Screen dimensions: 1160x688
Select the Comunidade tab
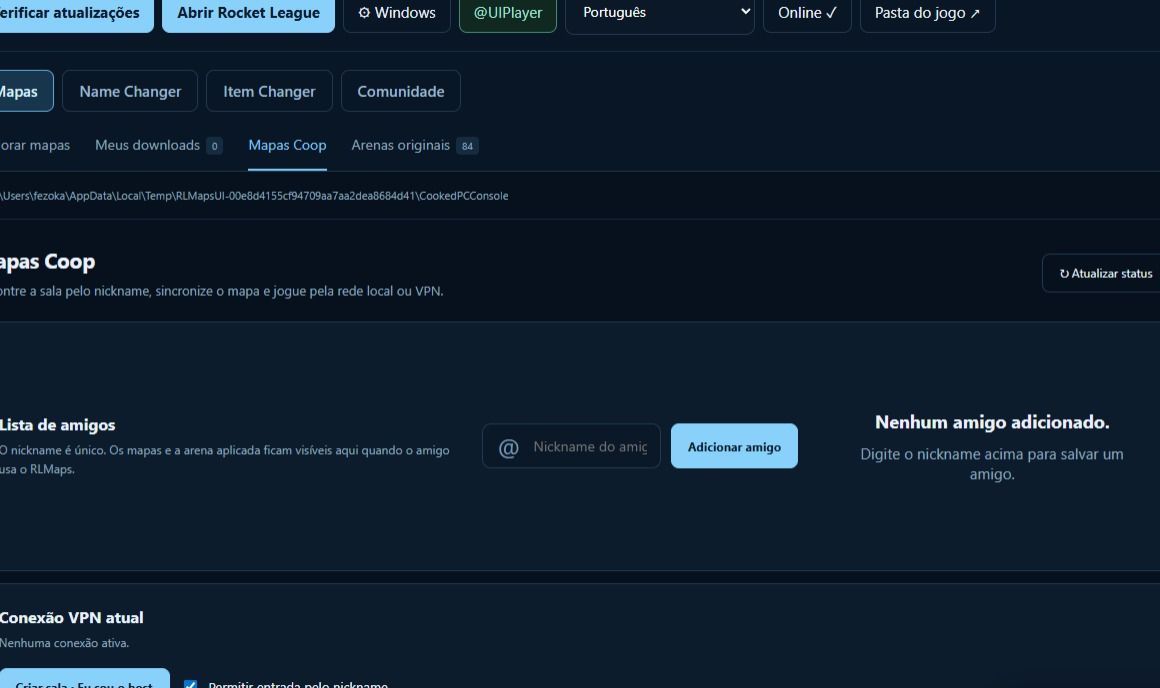point(401,91)
